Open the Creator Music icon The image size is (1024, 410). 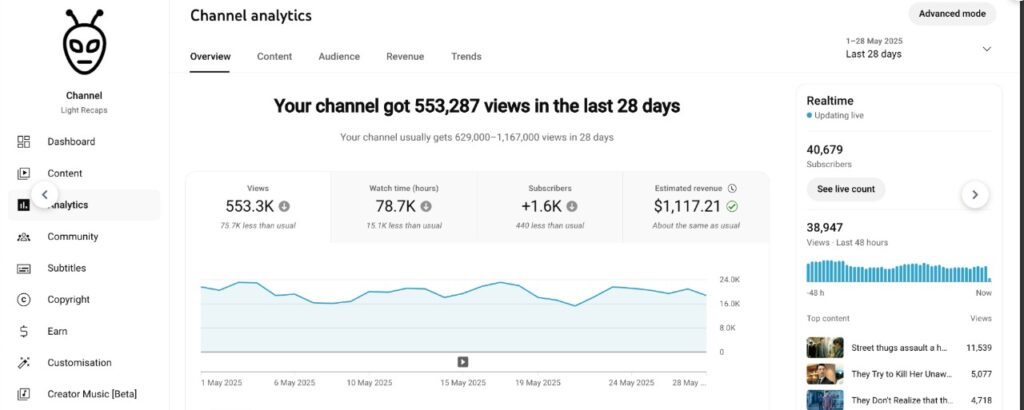[24, 394]
